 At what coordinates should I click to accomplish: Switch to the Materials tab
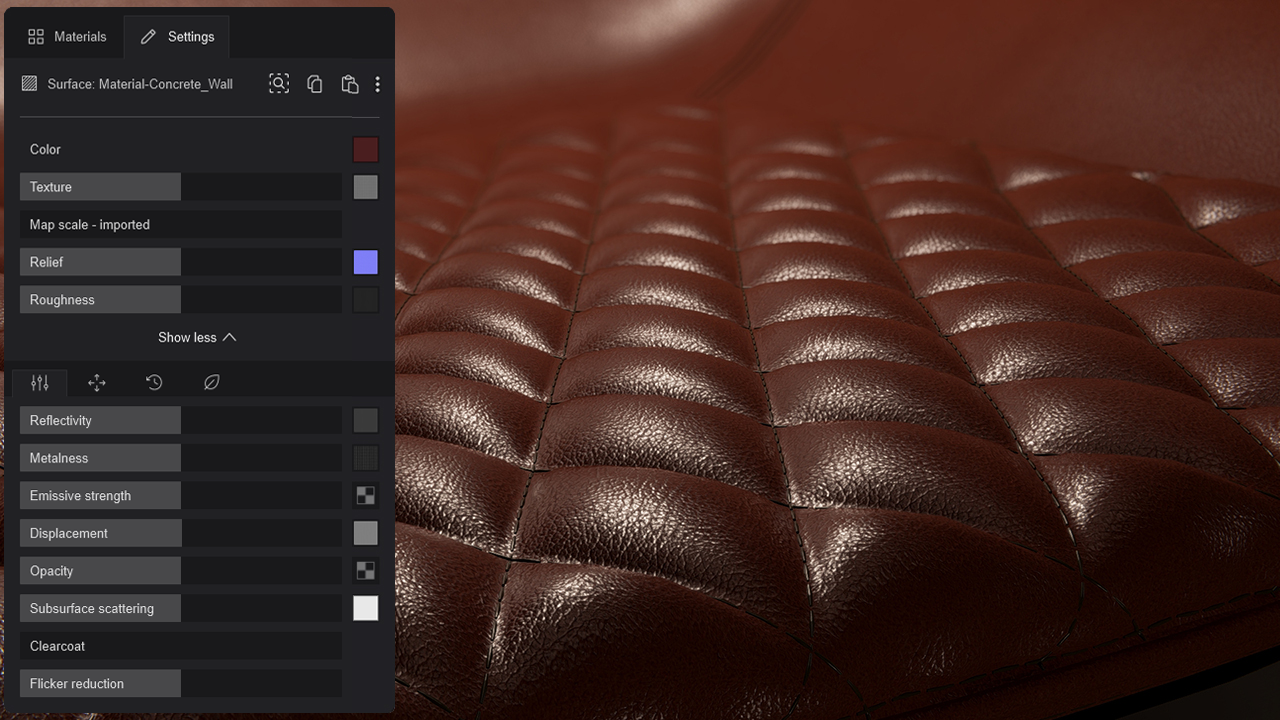click(x=67, y=36)
